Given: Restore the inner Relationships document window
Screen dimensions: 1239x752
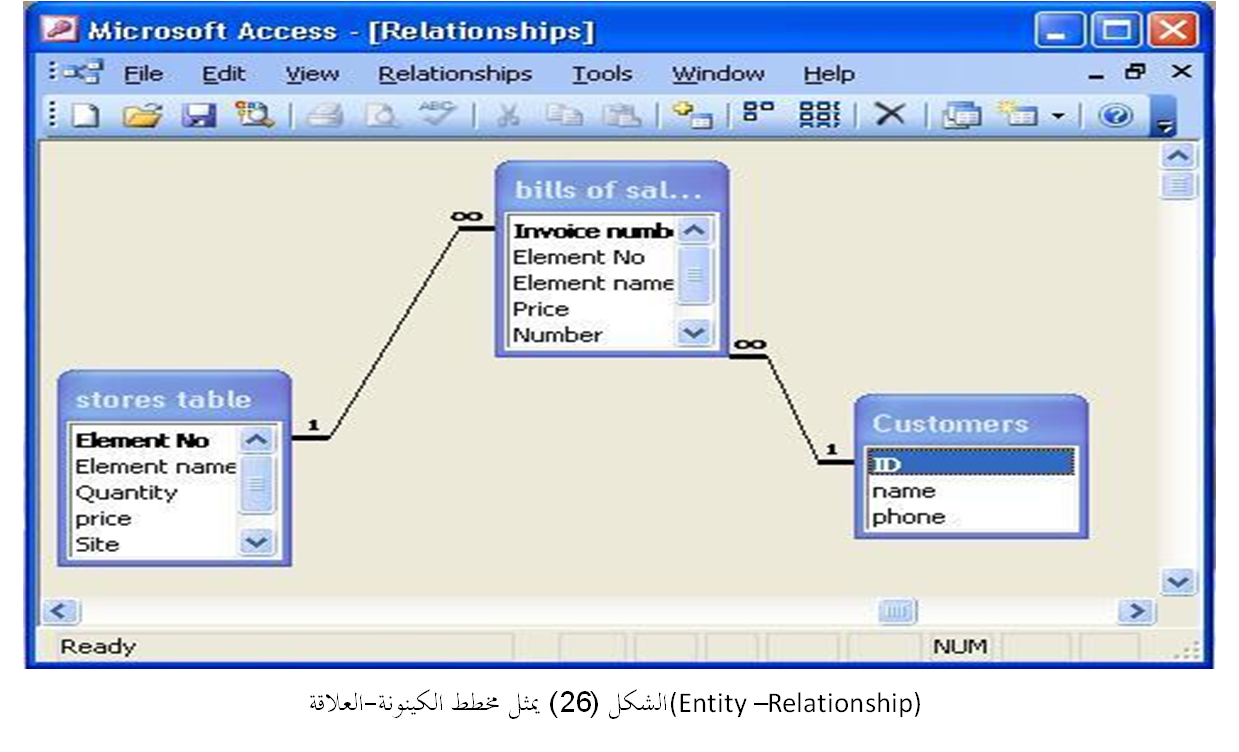Looking at the screenshot, I should point(1135,73).
